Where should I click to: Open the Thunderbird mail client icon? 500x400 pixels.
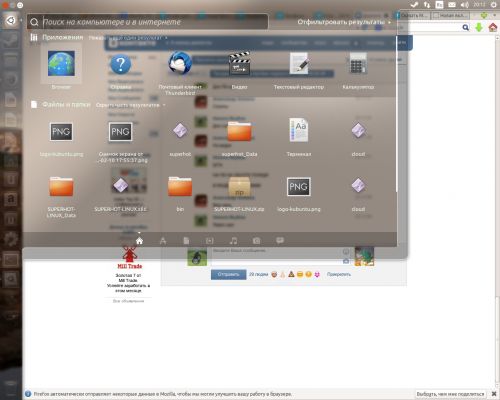[x=180, y=63]
